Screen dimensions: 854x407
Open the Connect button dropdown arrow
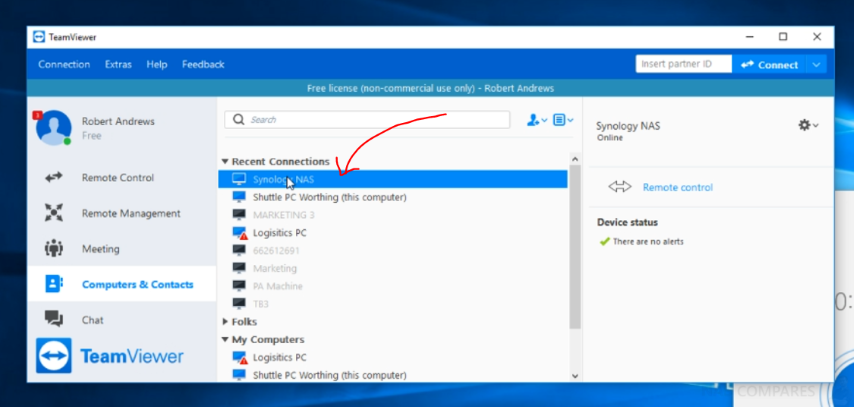(816, 64)
